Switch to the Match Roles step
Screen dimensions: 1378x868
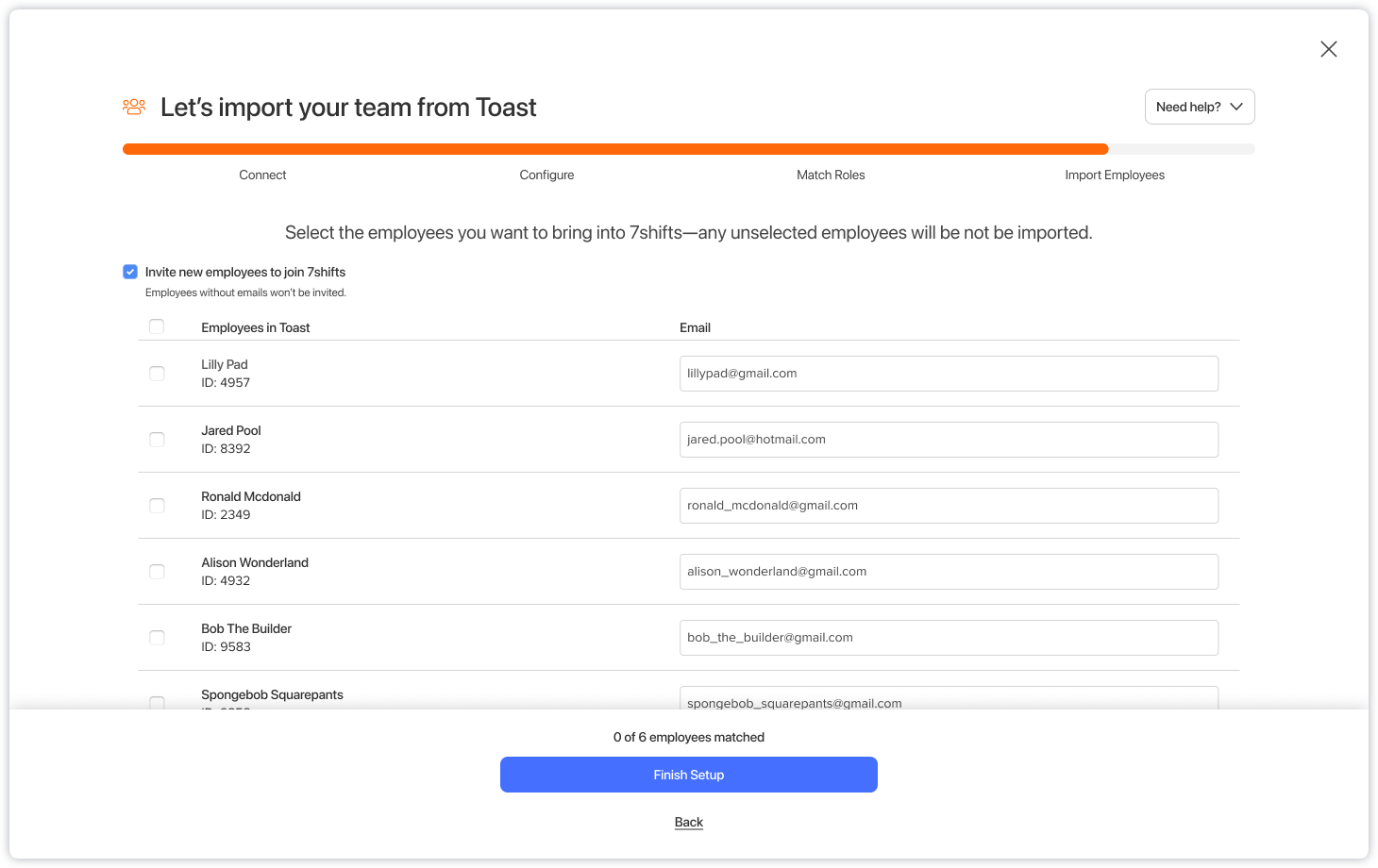tap(831, 175)
